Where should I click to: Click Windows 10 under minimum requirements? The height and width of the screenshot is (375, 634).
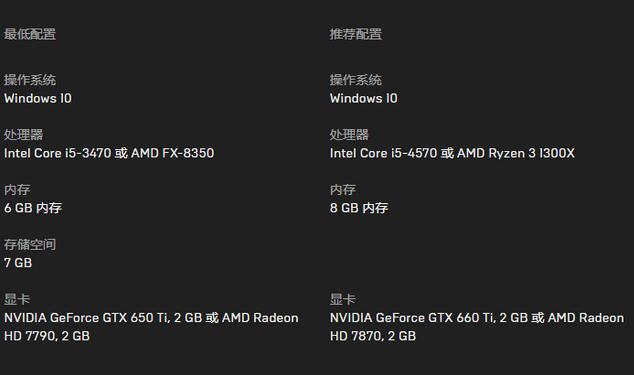click(38, 98)
